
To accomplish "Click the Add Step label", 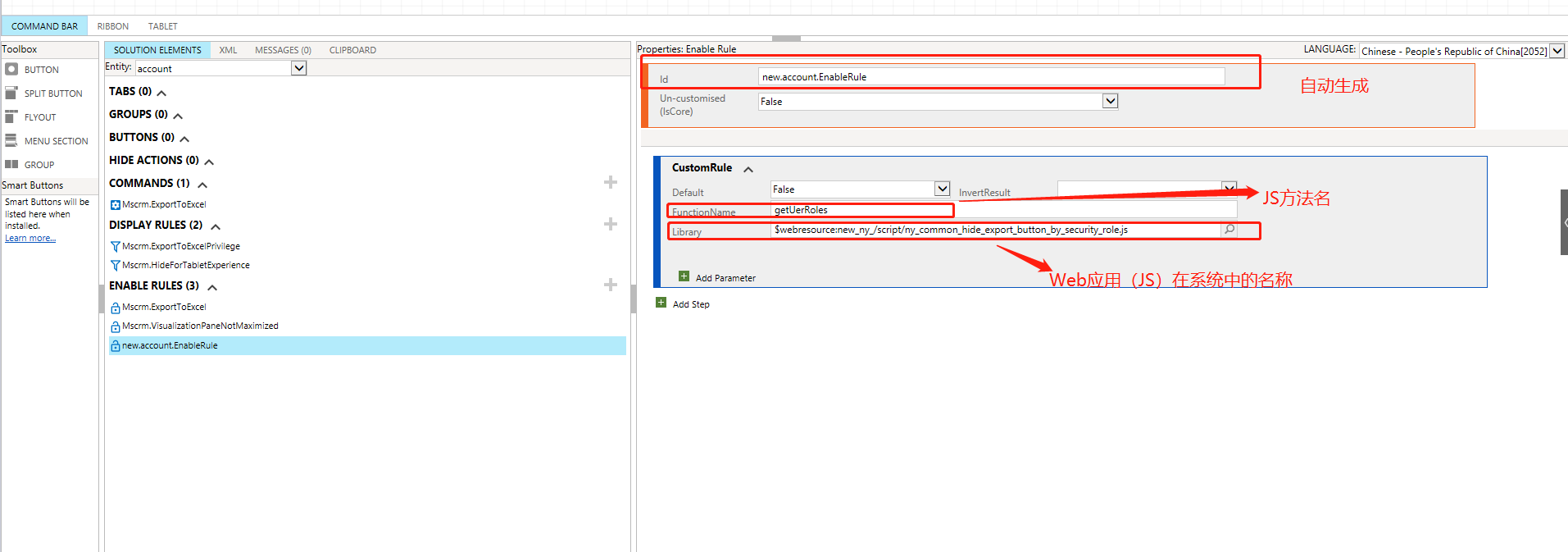I will coord(691,304).
